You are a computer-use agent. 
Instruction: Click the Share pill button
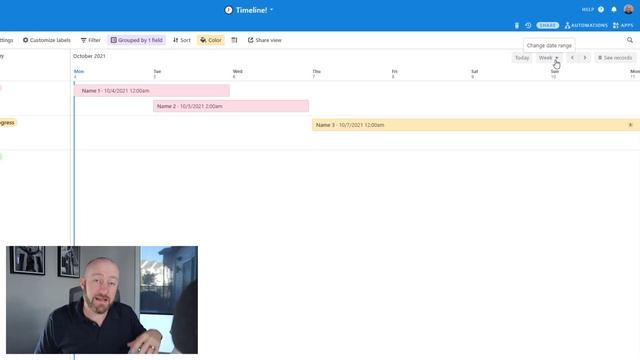pos(547,25)
